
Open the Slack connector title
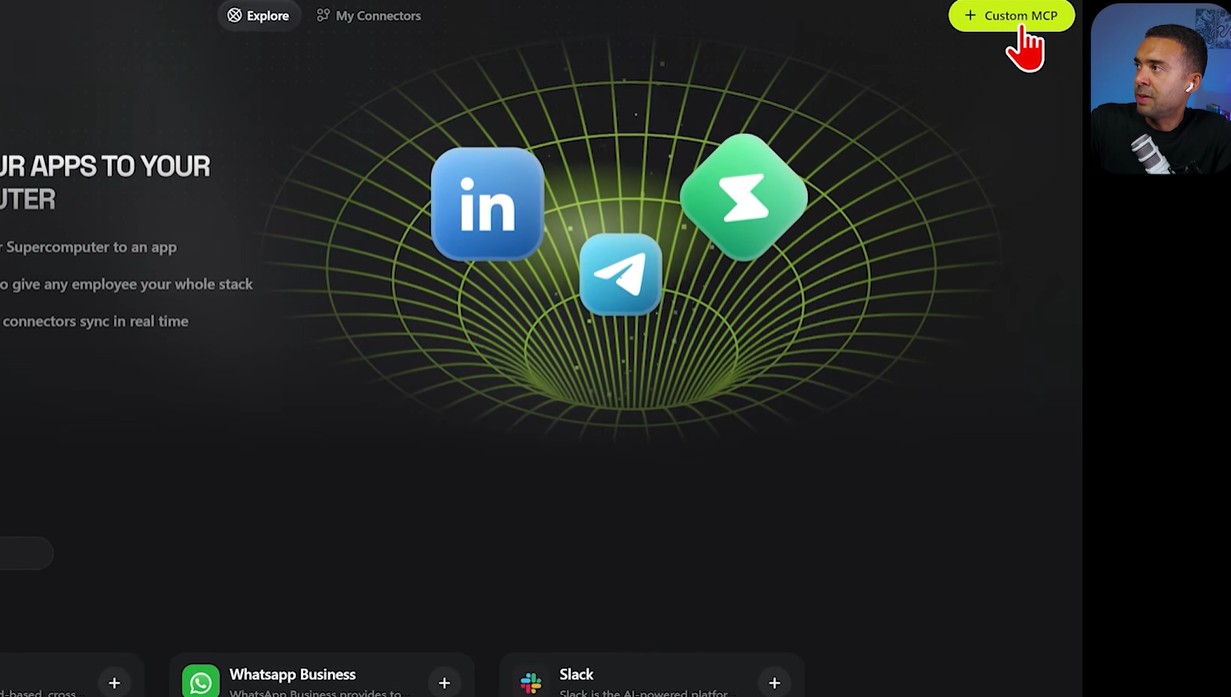(576, 674)
